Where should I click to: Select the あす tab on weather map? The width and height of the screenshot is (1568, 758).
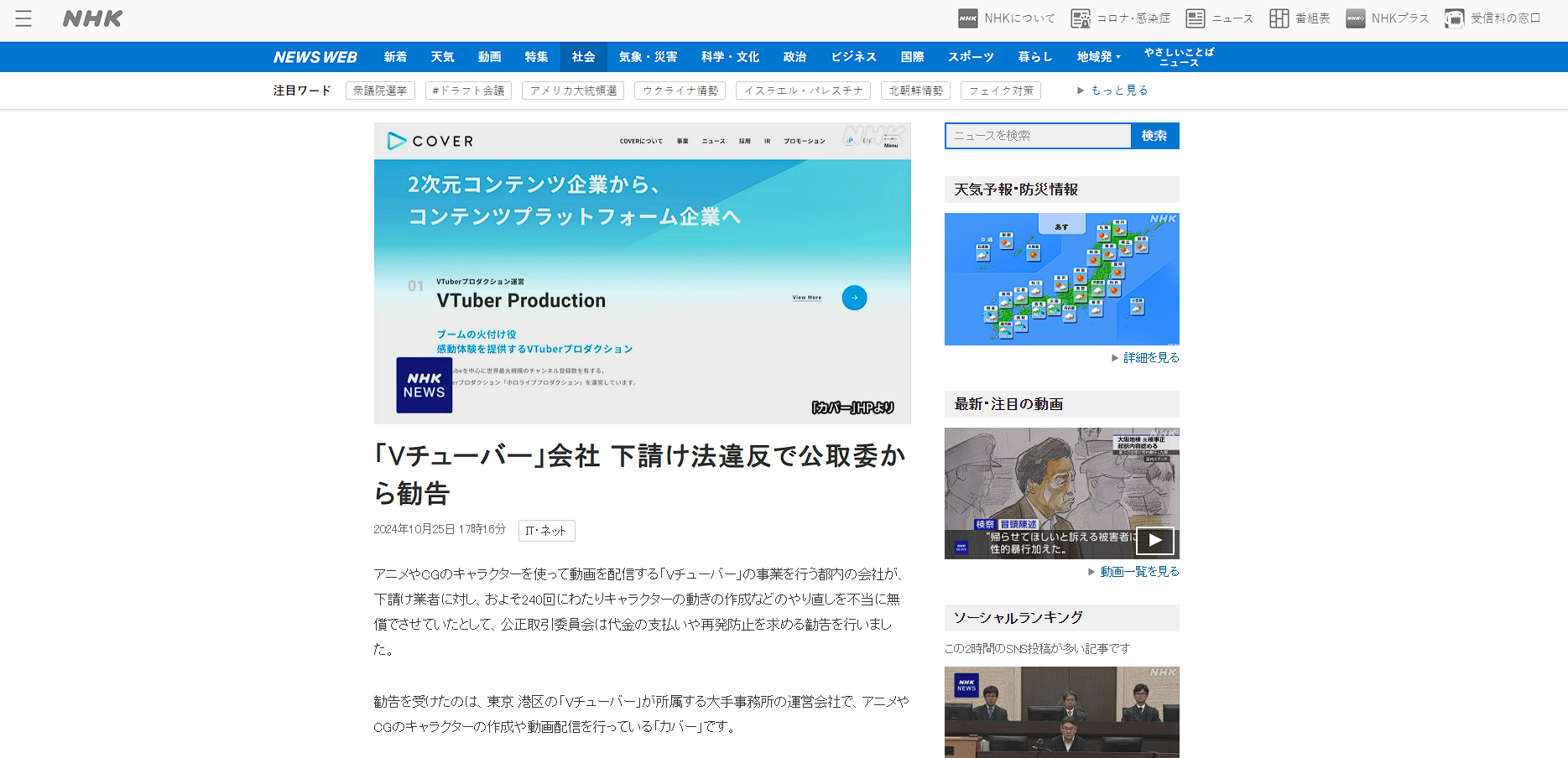(1062, 226)
